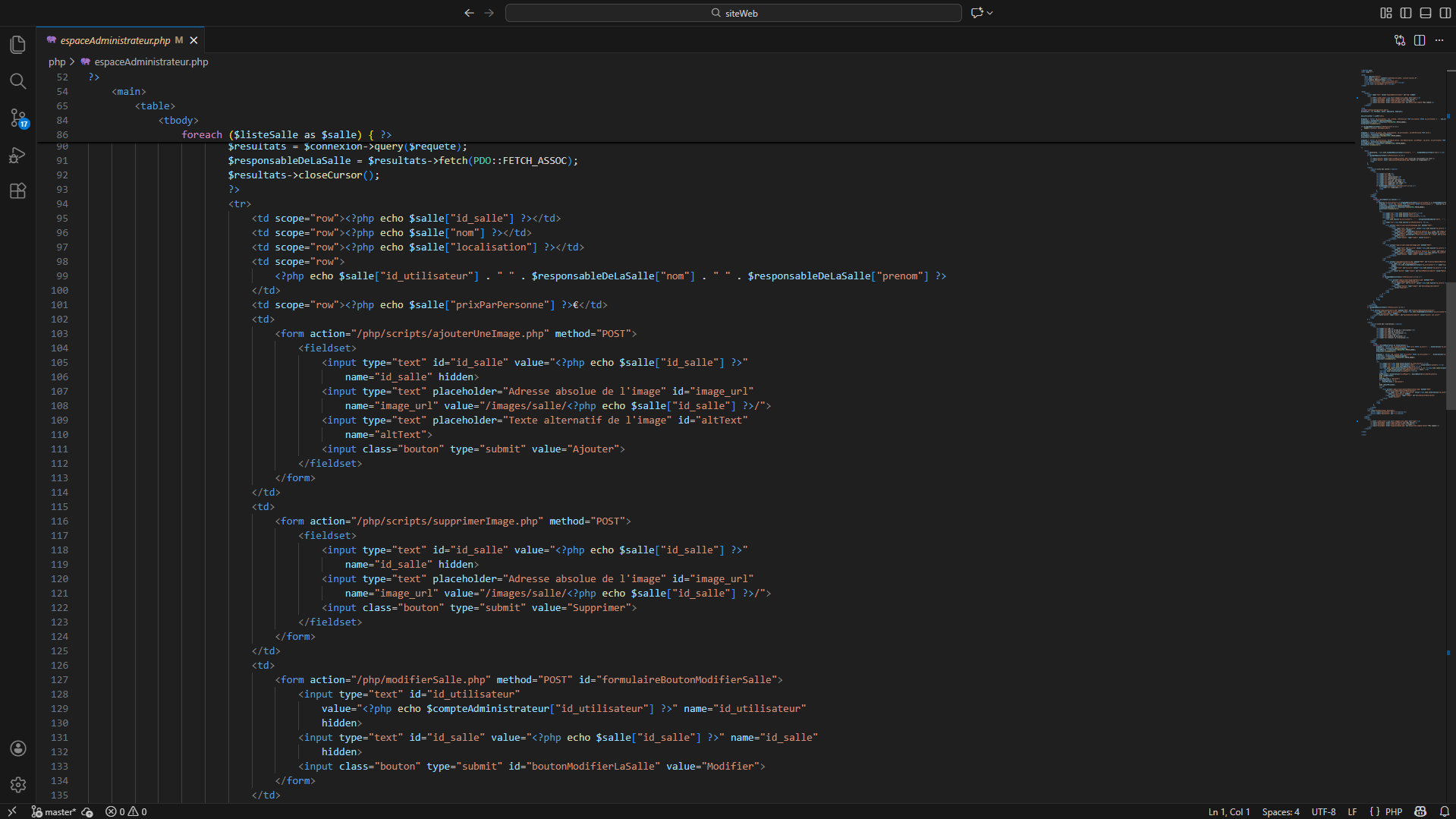Change the UTF-8 encoding

[1323, 811]
